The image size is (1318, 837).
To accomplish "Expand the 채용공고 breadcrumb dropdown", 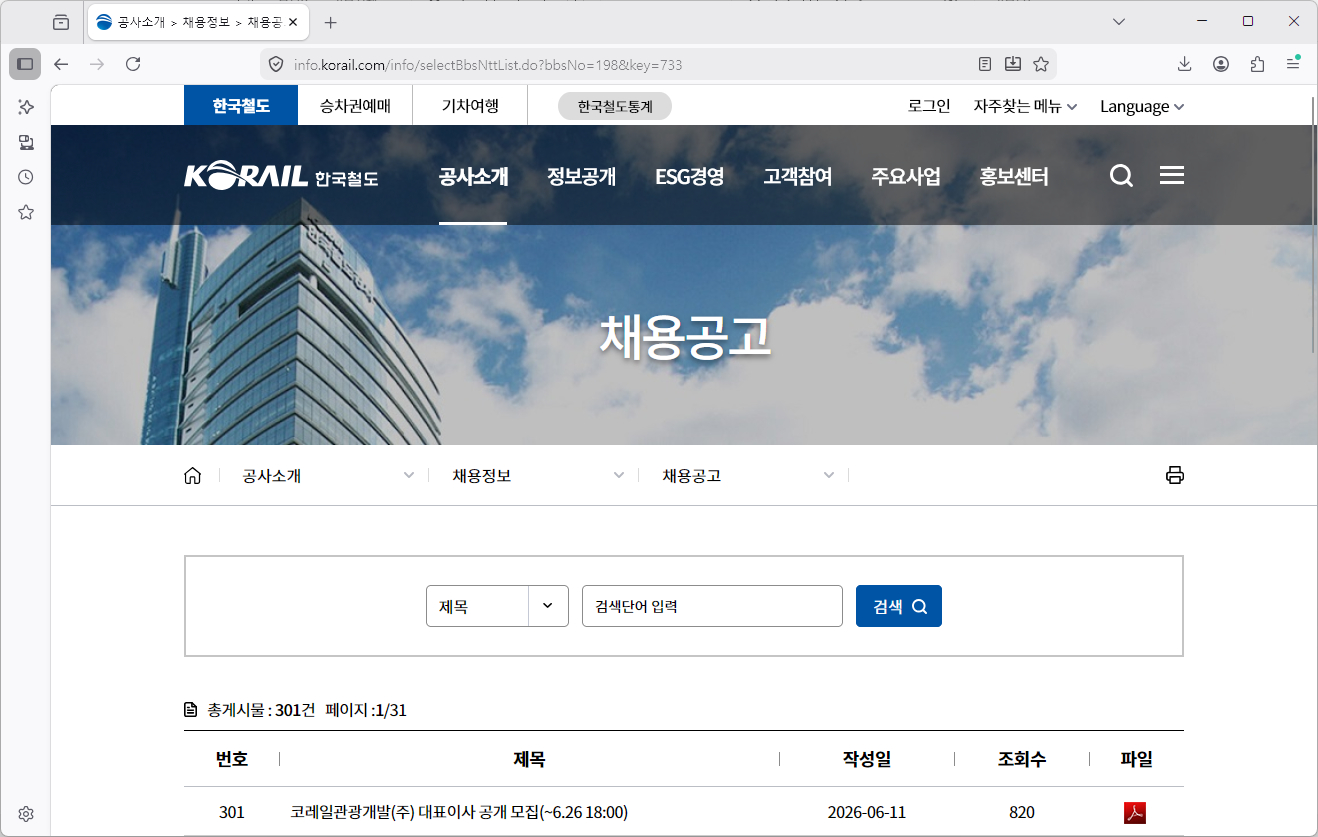I will click(748, 476).
